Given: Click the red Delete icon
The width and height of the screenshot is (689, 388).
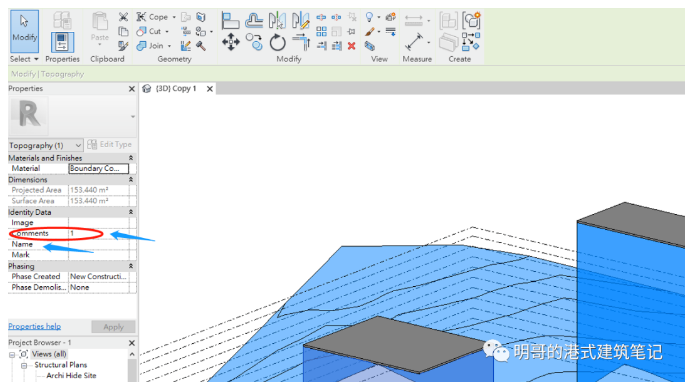Looking at the screenshot, I should 352,46.
